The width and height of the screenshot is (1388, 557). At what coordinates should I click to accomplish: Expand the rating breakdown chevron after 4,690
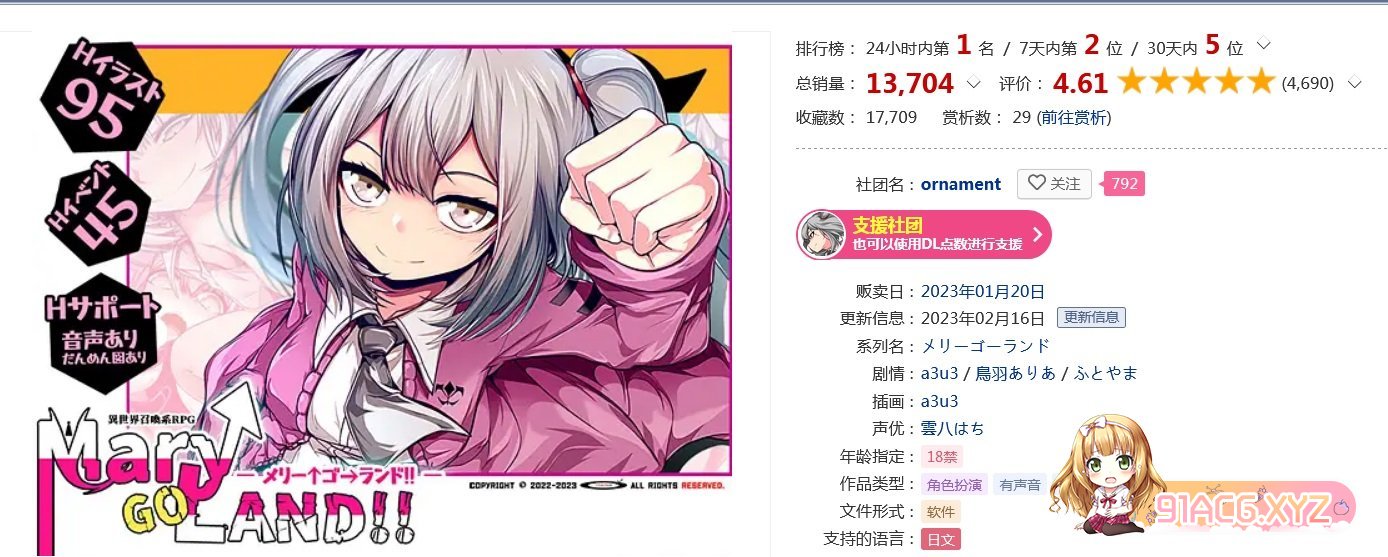(1355, 84)
